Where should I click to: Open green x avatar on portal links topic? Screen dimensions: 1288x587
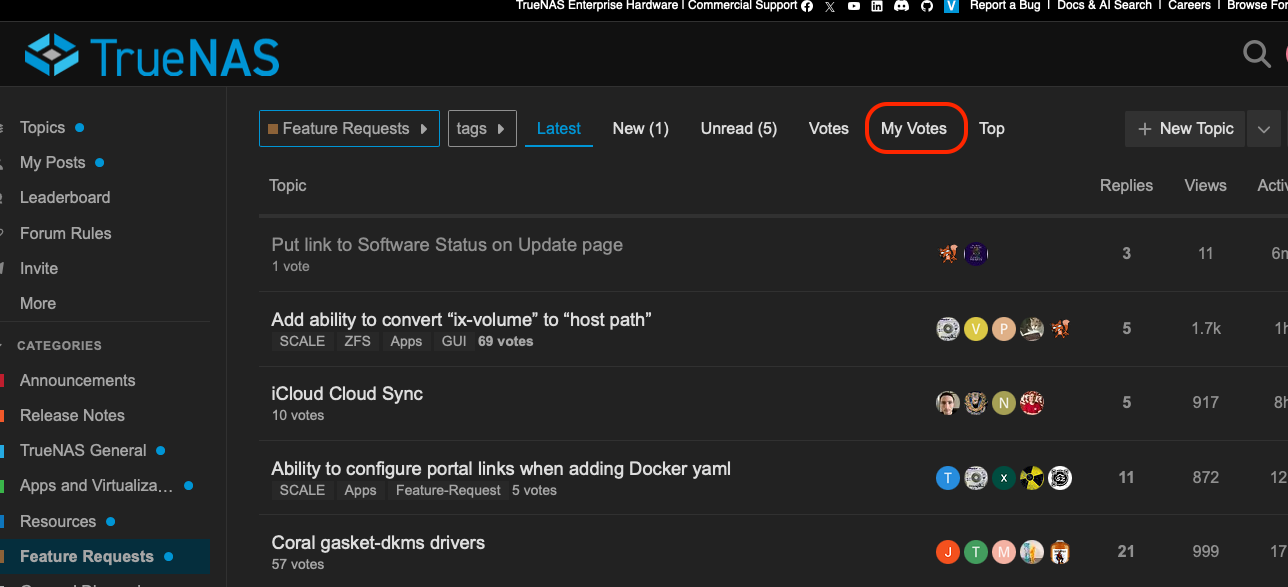1004,478
